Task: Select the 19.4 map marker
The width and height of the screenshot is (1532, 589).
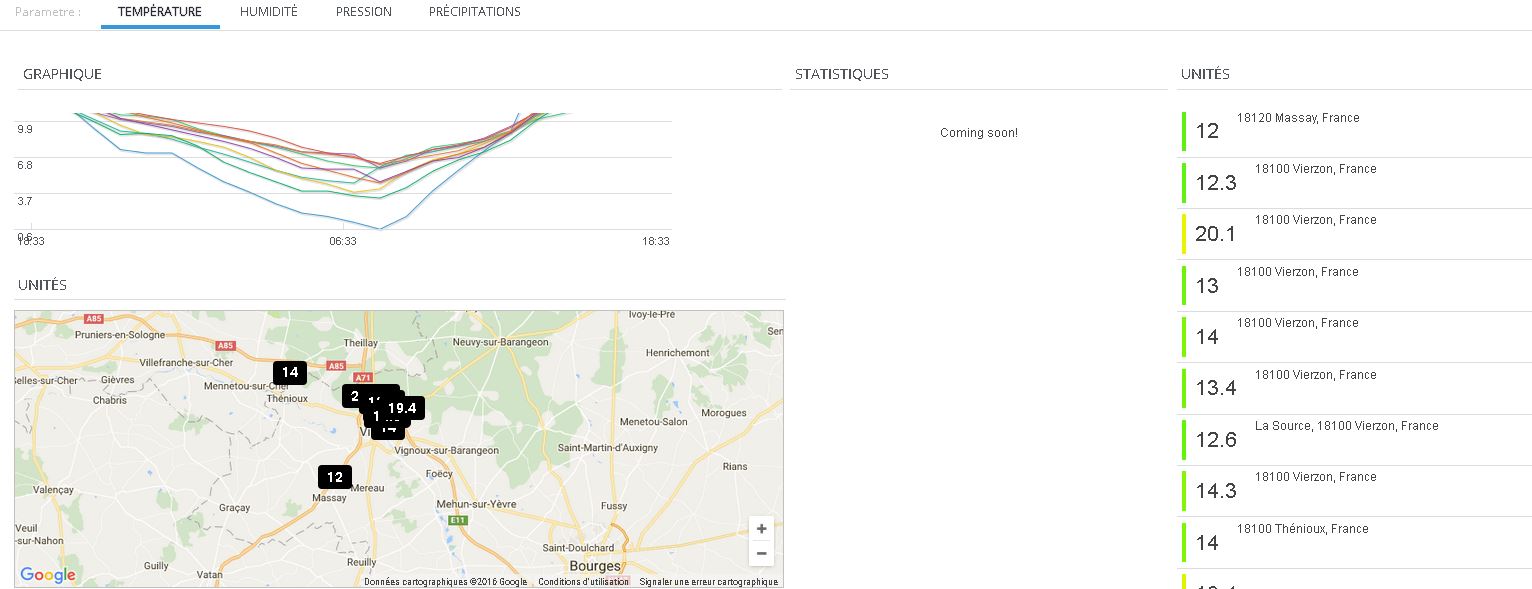Action: point(405,408)
